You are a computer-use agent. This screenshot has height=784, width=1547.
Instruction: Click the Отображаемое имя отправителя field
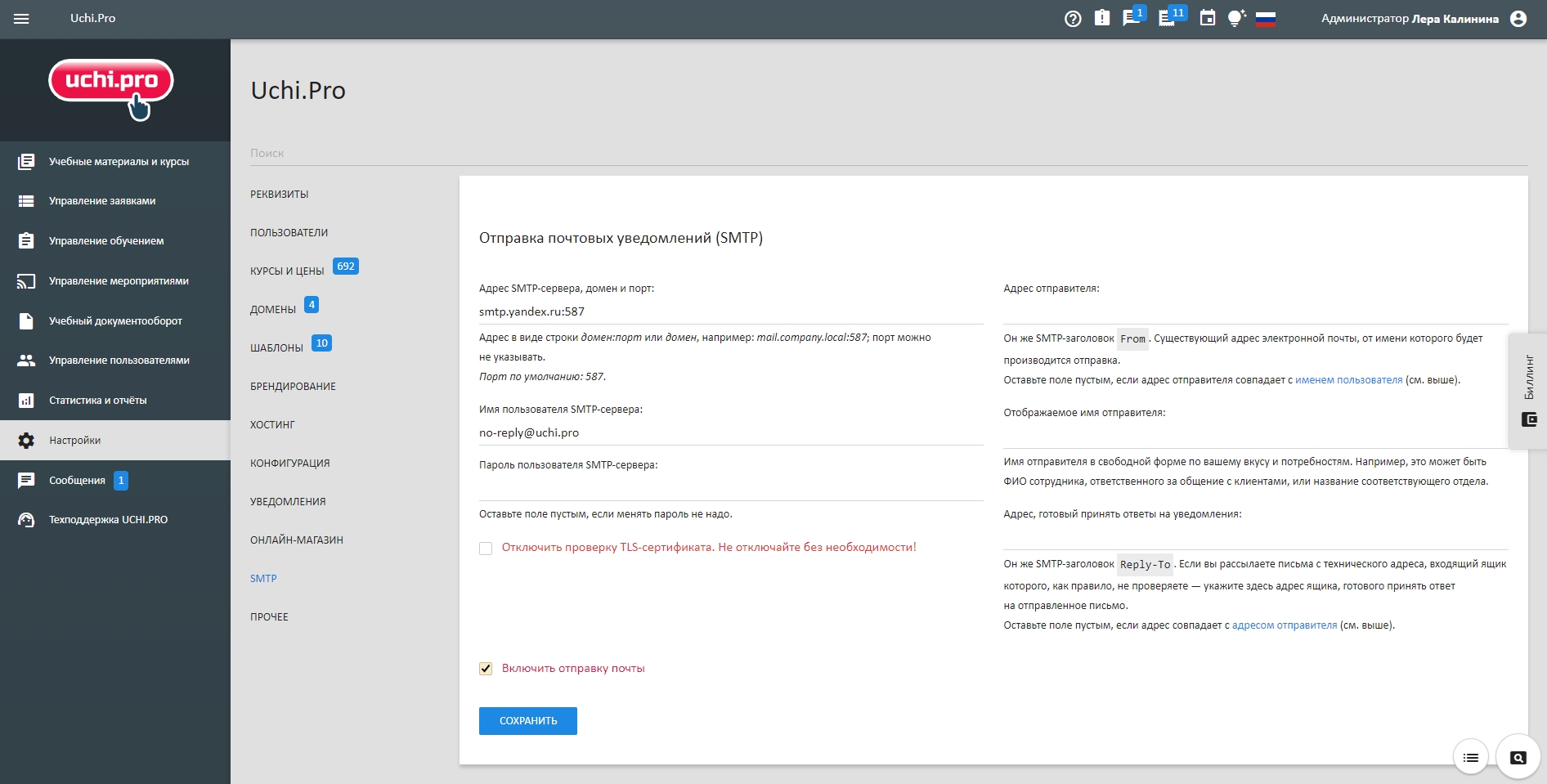(1256, 436)
